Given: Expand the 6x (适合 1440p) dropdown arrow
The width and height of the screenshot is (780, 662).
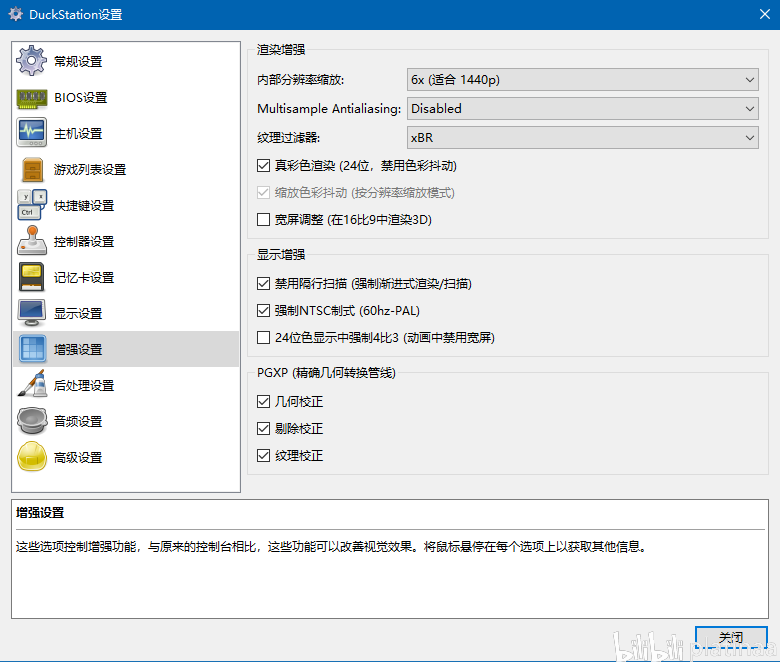Looking at the screenshot, I should coord(750,80).
